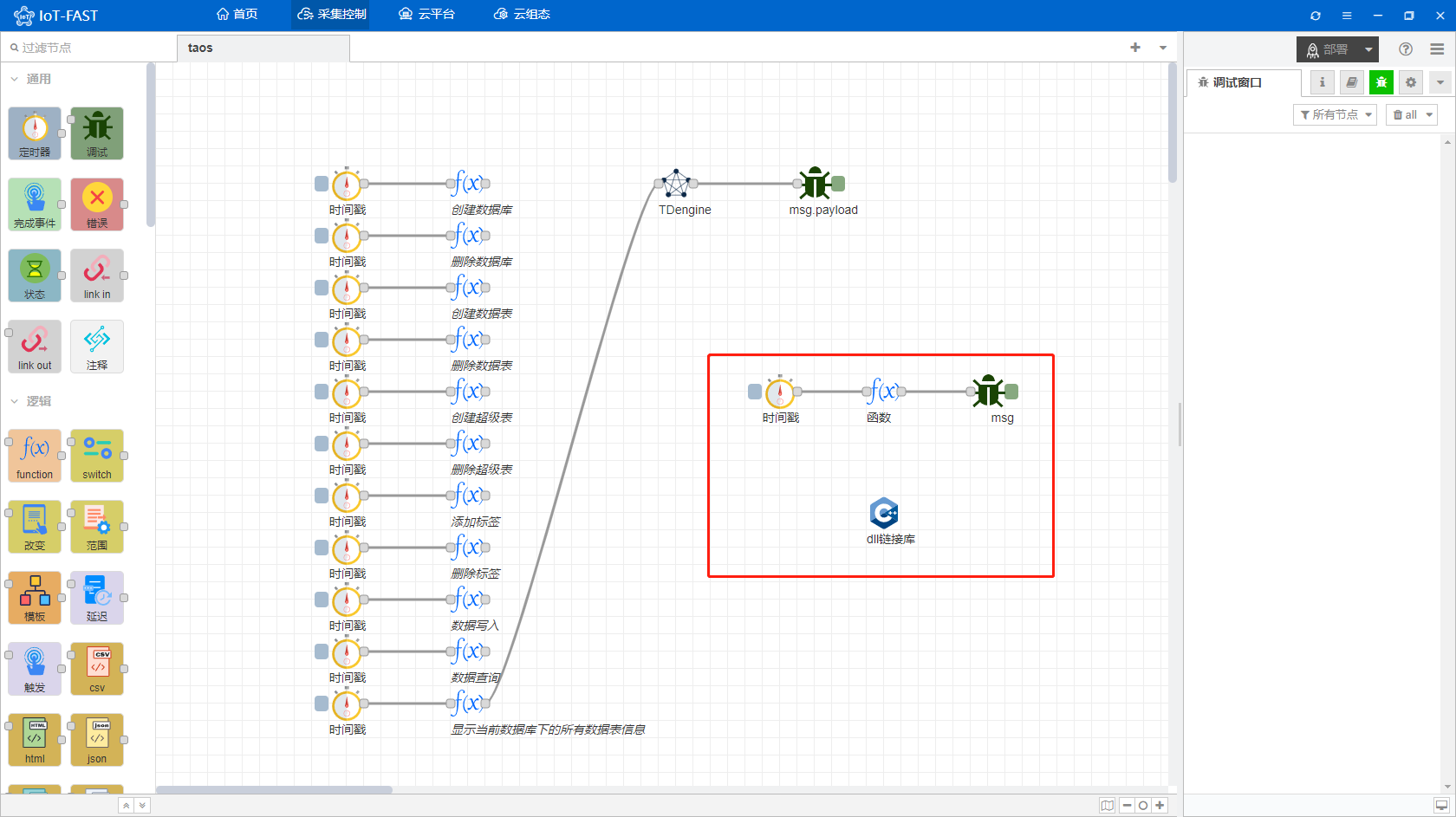Screen dimensions: 1456x817
Task: Open the all clear dropdown
Action: pyautogui.click(x=1412, y=114)
